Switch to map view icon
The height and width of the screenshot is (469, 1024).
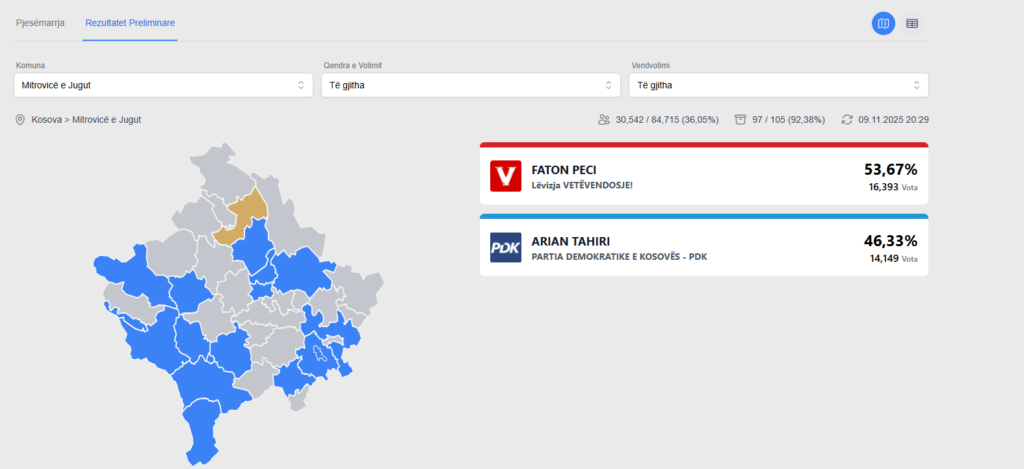[883, 23]
